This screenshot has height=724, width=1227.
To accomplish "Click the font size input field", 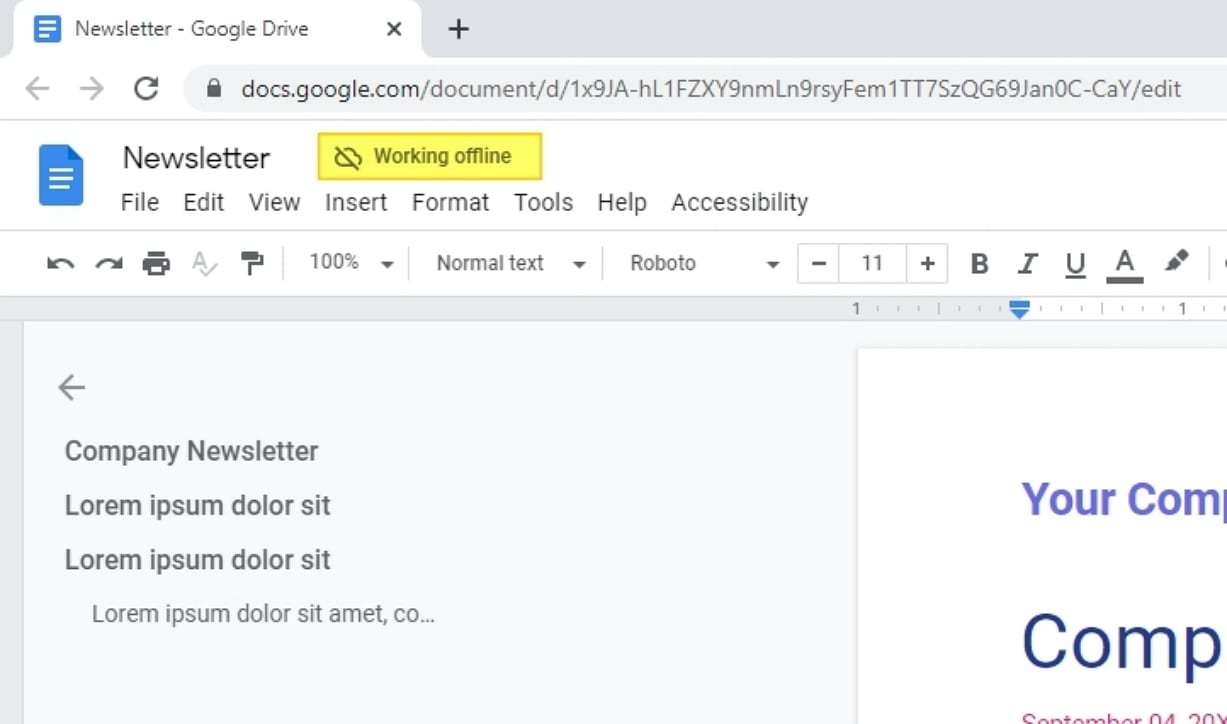I will pos(871,263).
